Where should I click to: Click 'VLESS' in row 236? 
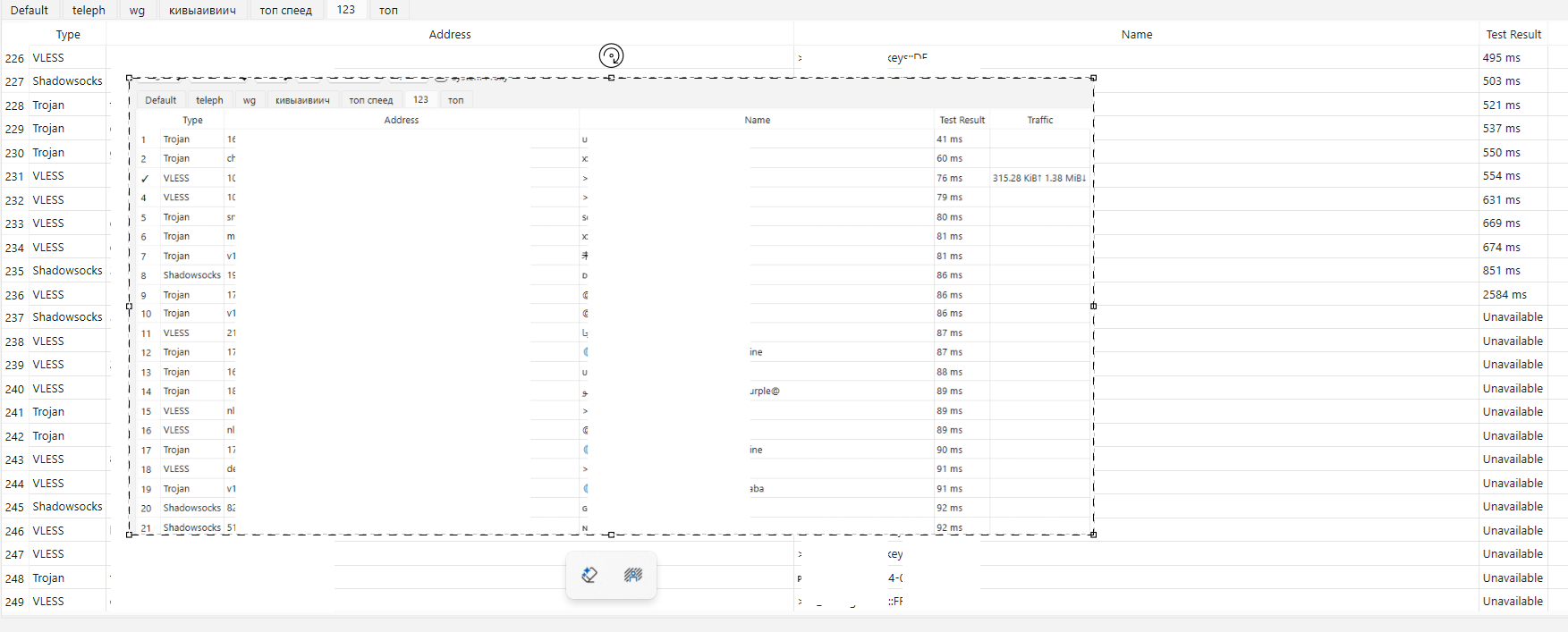(x=48, y=294)
